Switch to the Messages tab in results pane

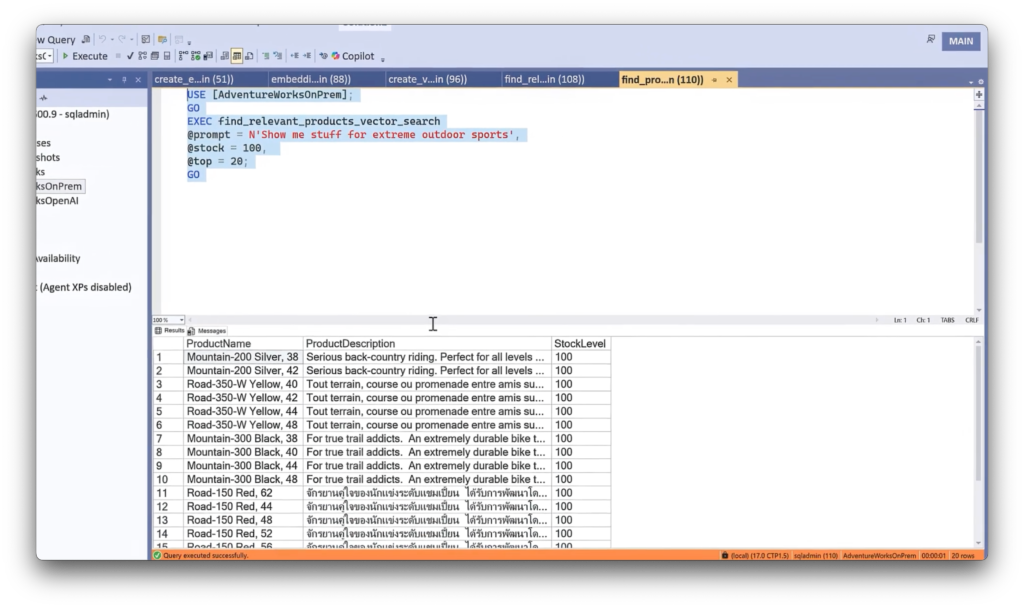point(212,330)
